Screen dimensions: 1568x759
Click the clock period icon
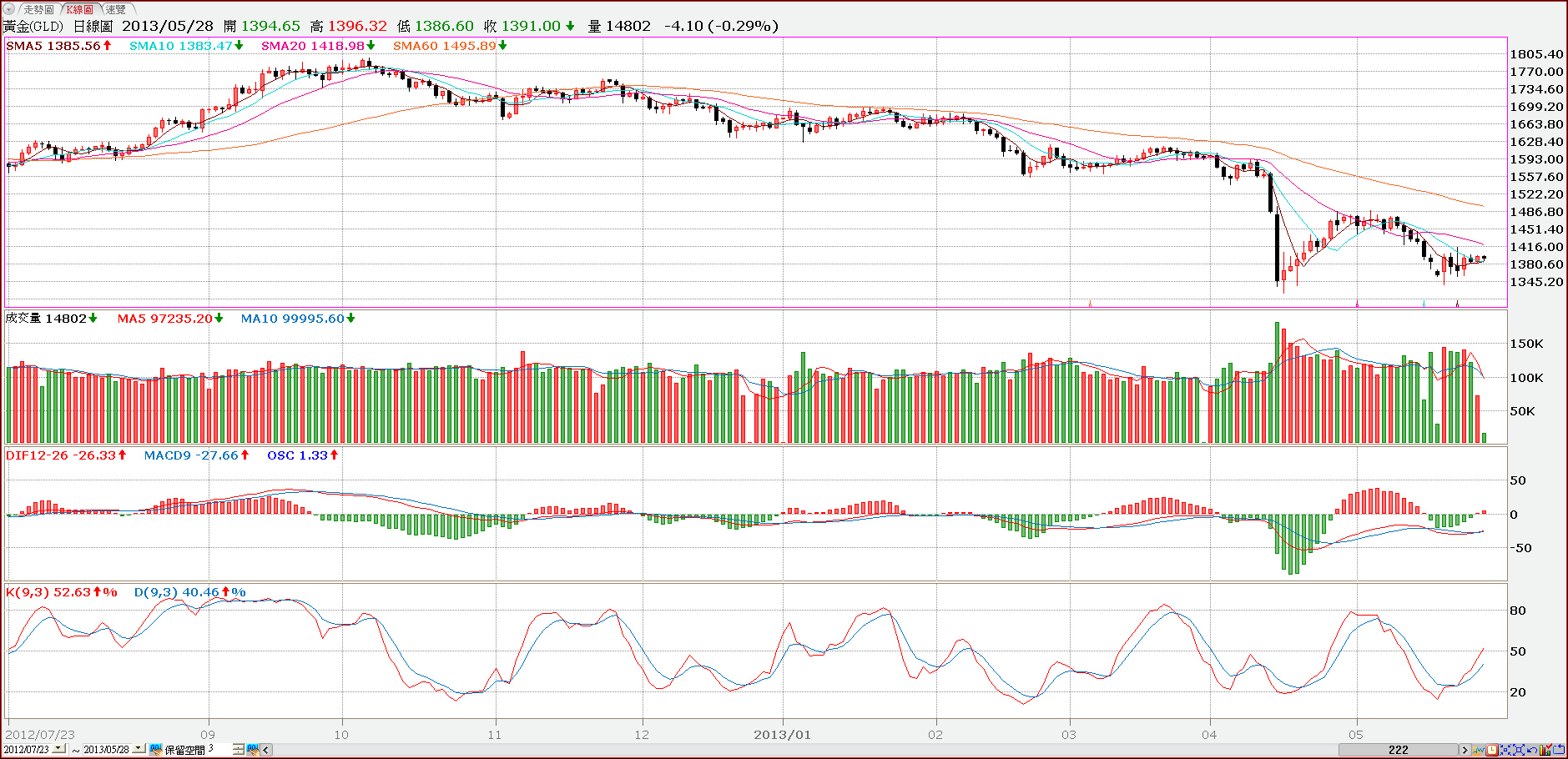[1492, 750]
